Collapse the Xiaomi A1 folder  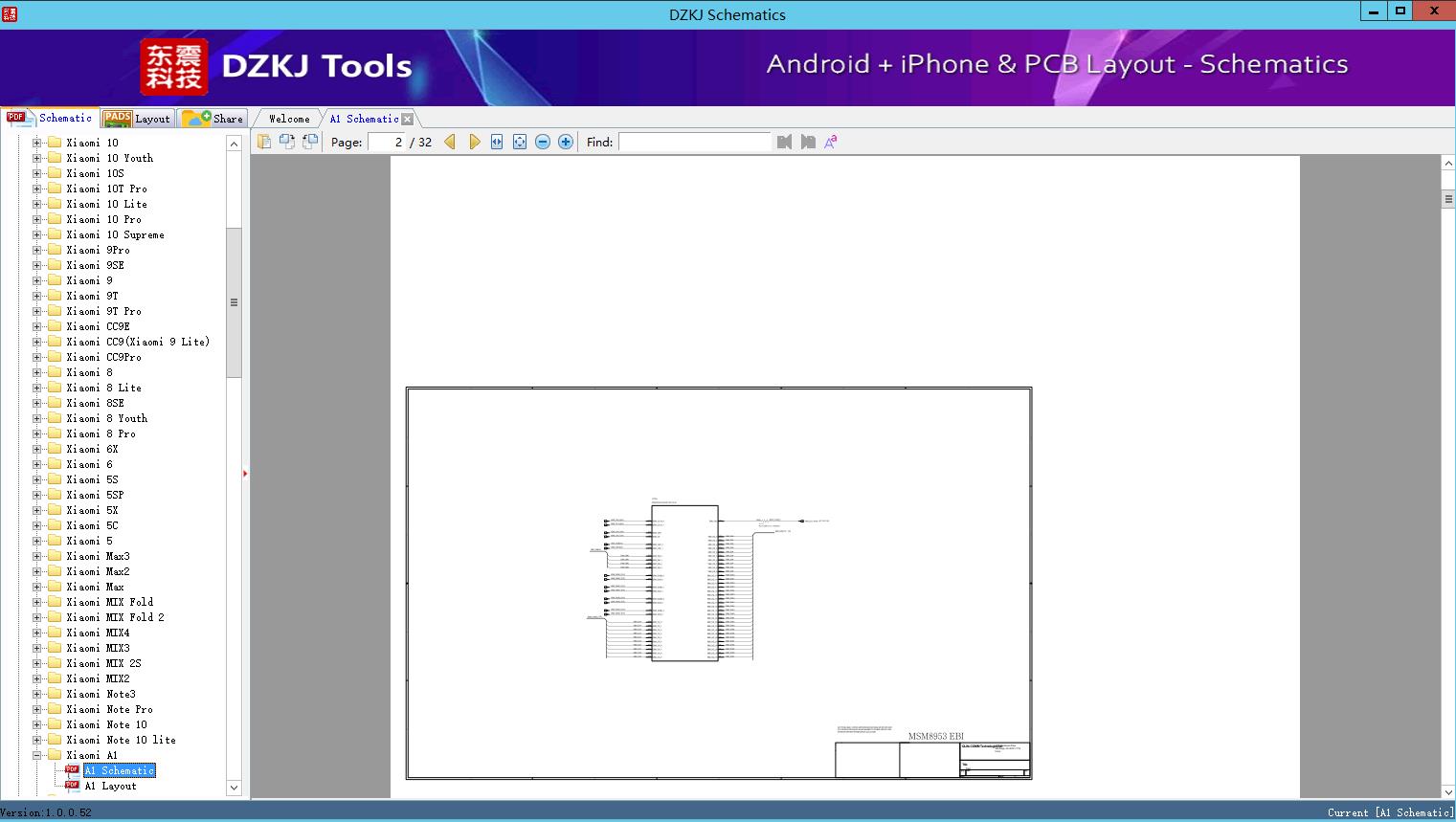coord(37,755)
